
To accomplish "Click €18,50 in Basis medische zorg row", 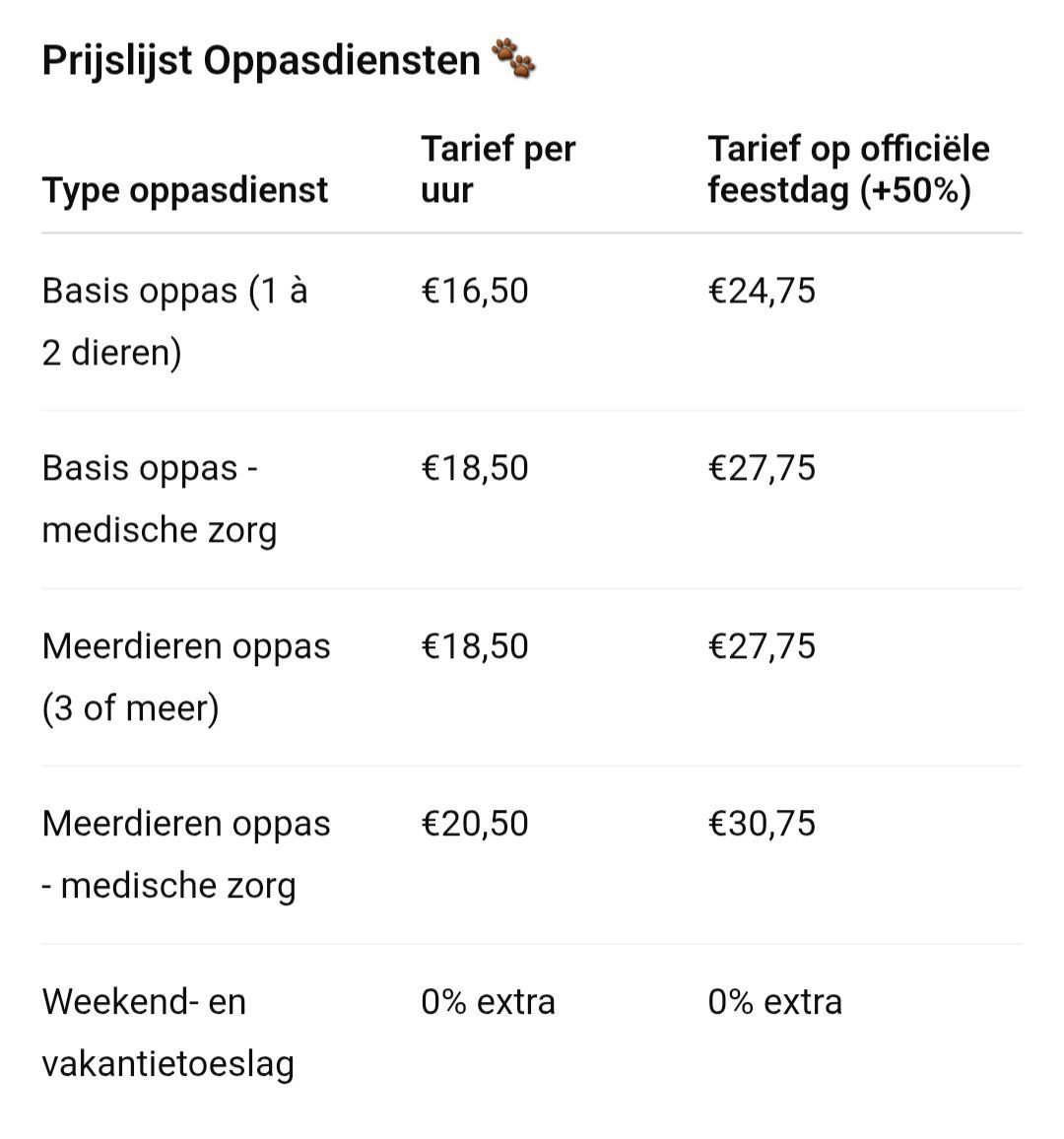I will [475, 468].
